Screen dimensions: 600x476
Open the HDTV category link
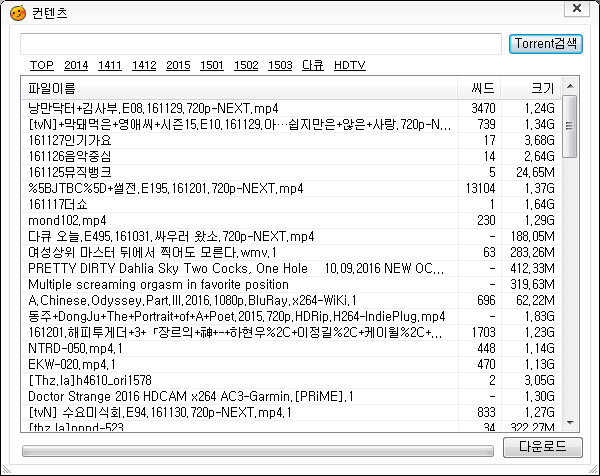coord(350,65)
